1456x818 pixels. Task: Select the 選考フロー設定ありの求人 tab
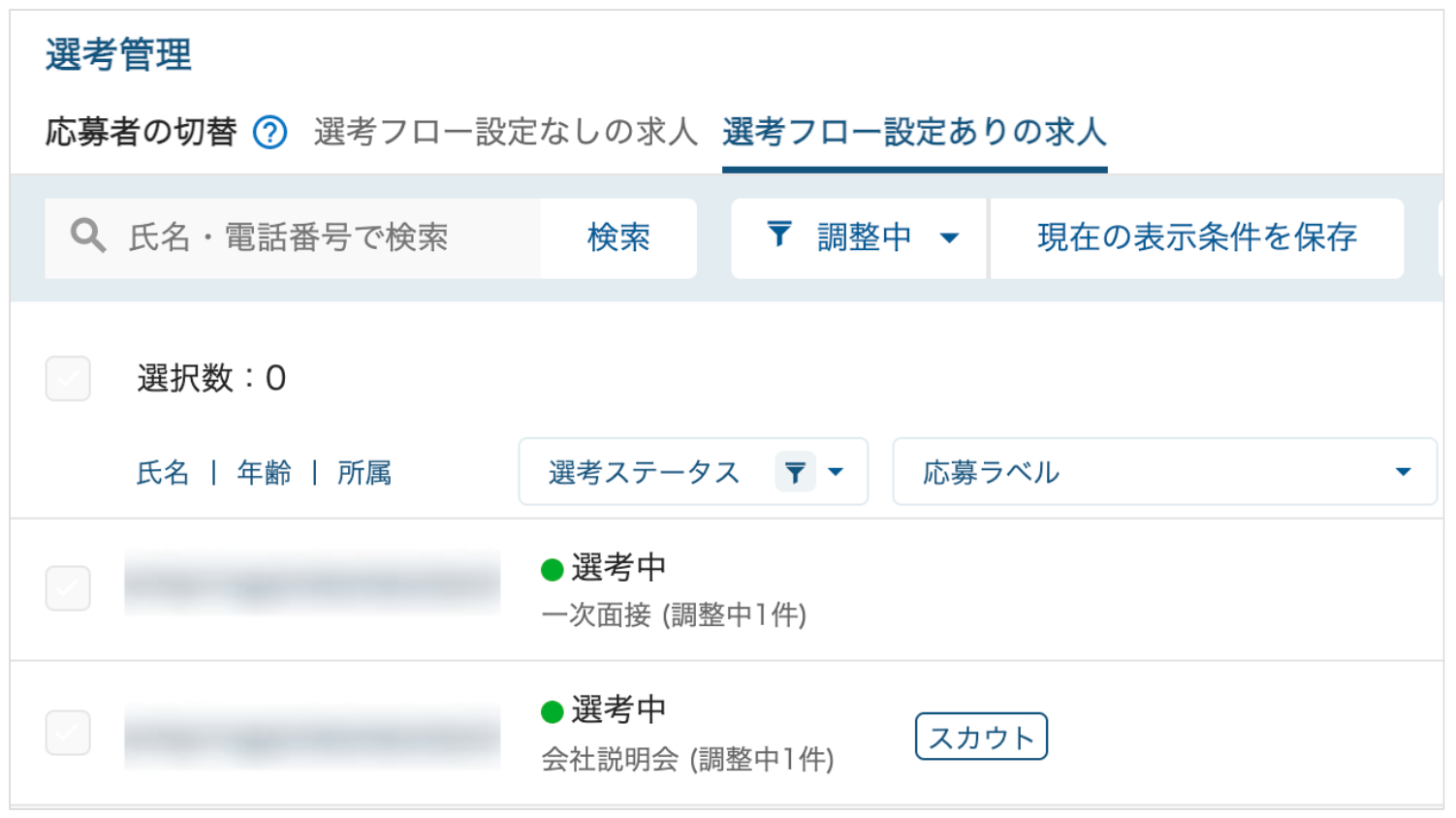(x=914, y=132)
